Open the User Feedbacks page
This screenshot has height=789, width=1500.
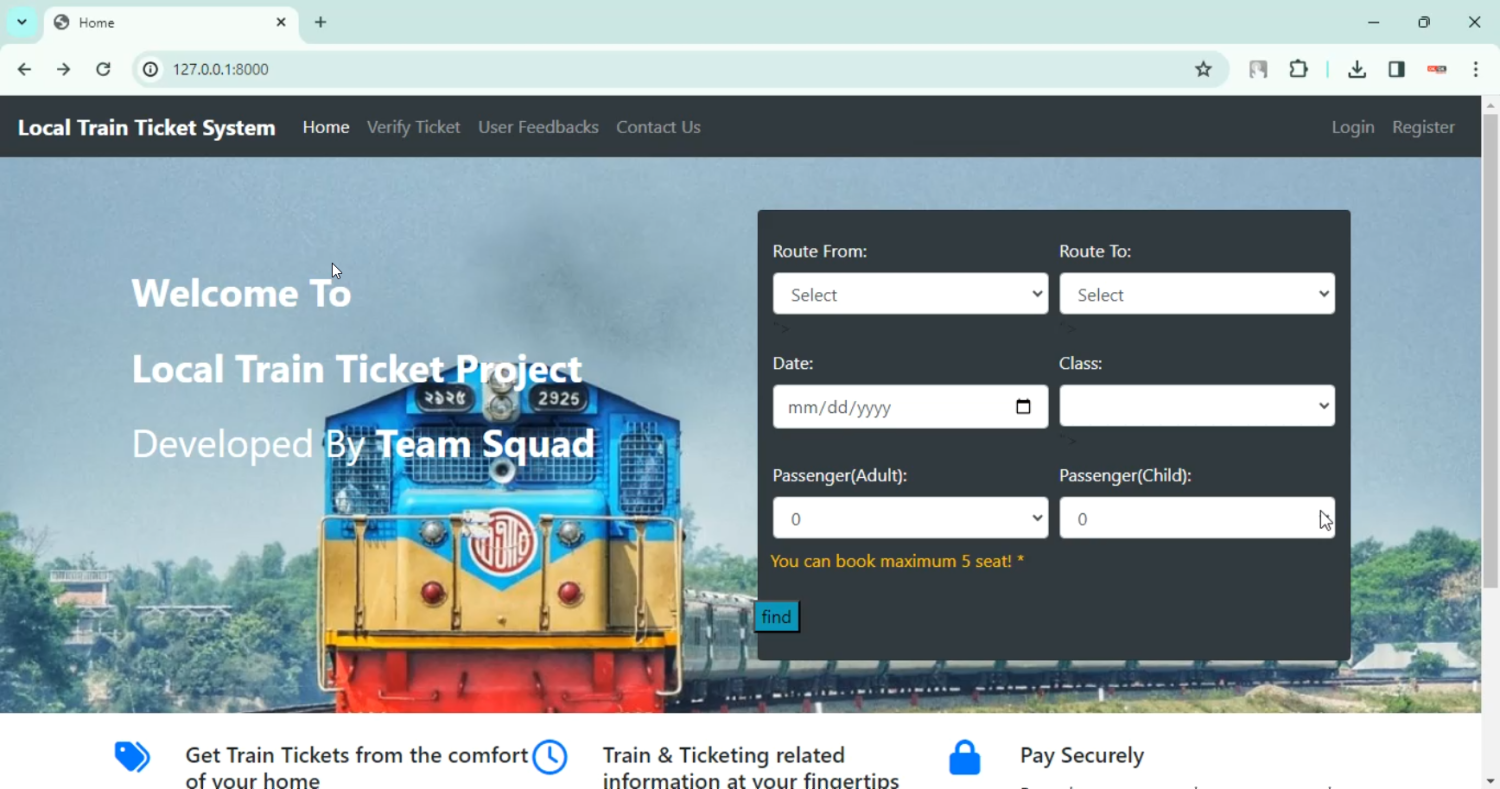pyautogui.click(x=538, y=127)
